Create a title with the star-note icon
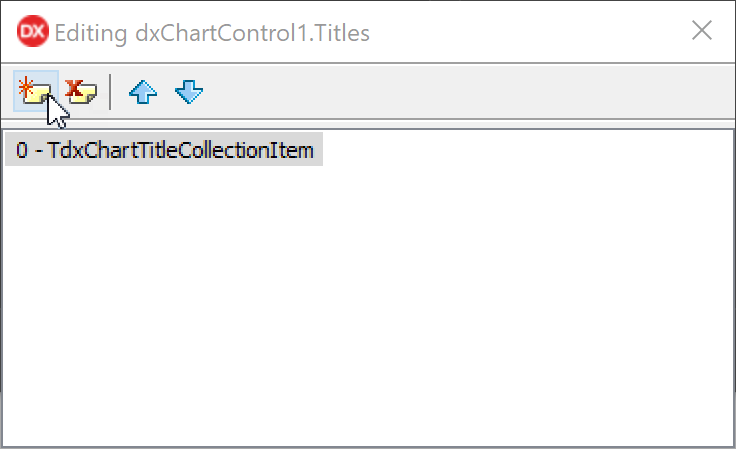Viewport: 736px width, 449px height. [35, 92]
